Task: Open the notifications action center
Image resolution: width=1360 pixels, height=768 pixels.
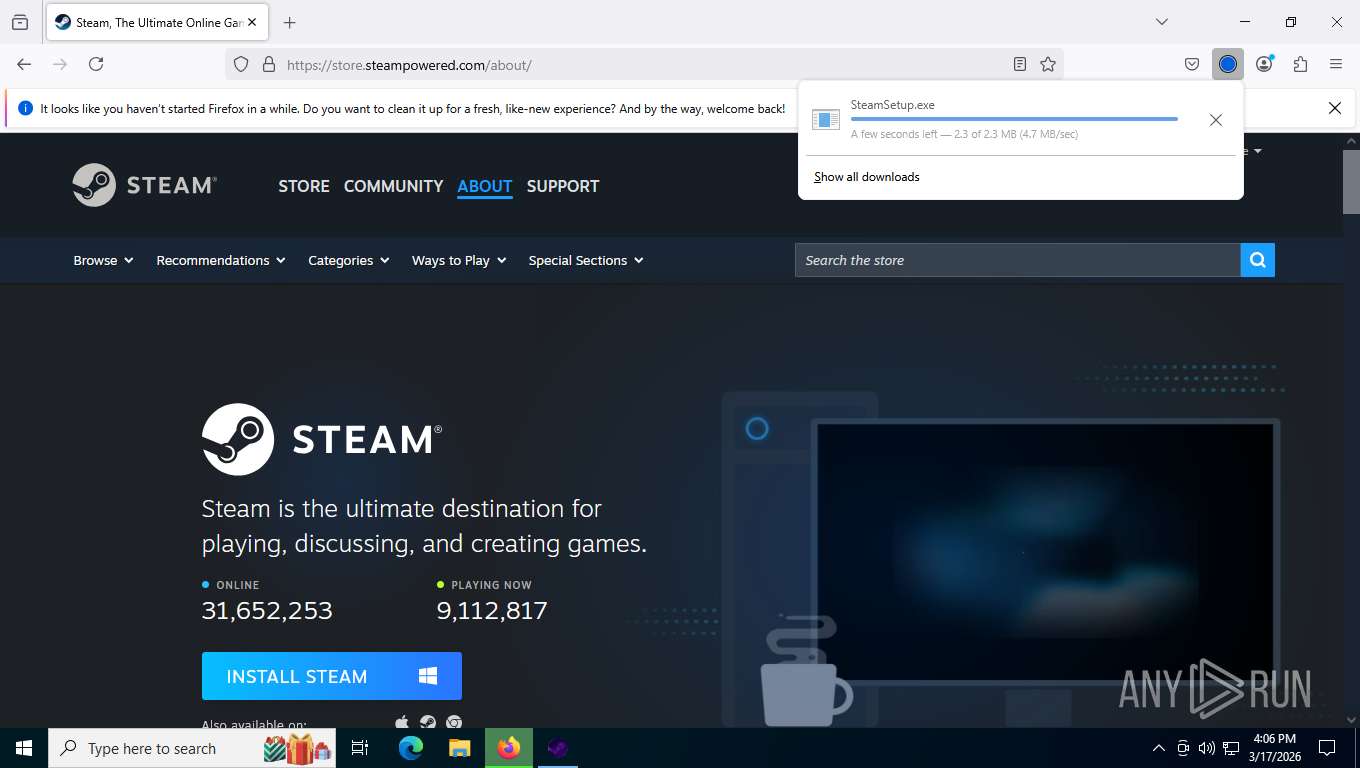Action: point(1327,748)
